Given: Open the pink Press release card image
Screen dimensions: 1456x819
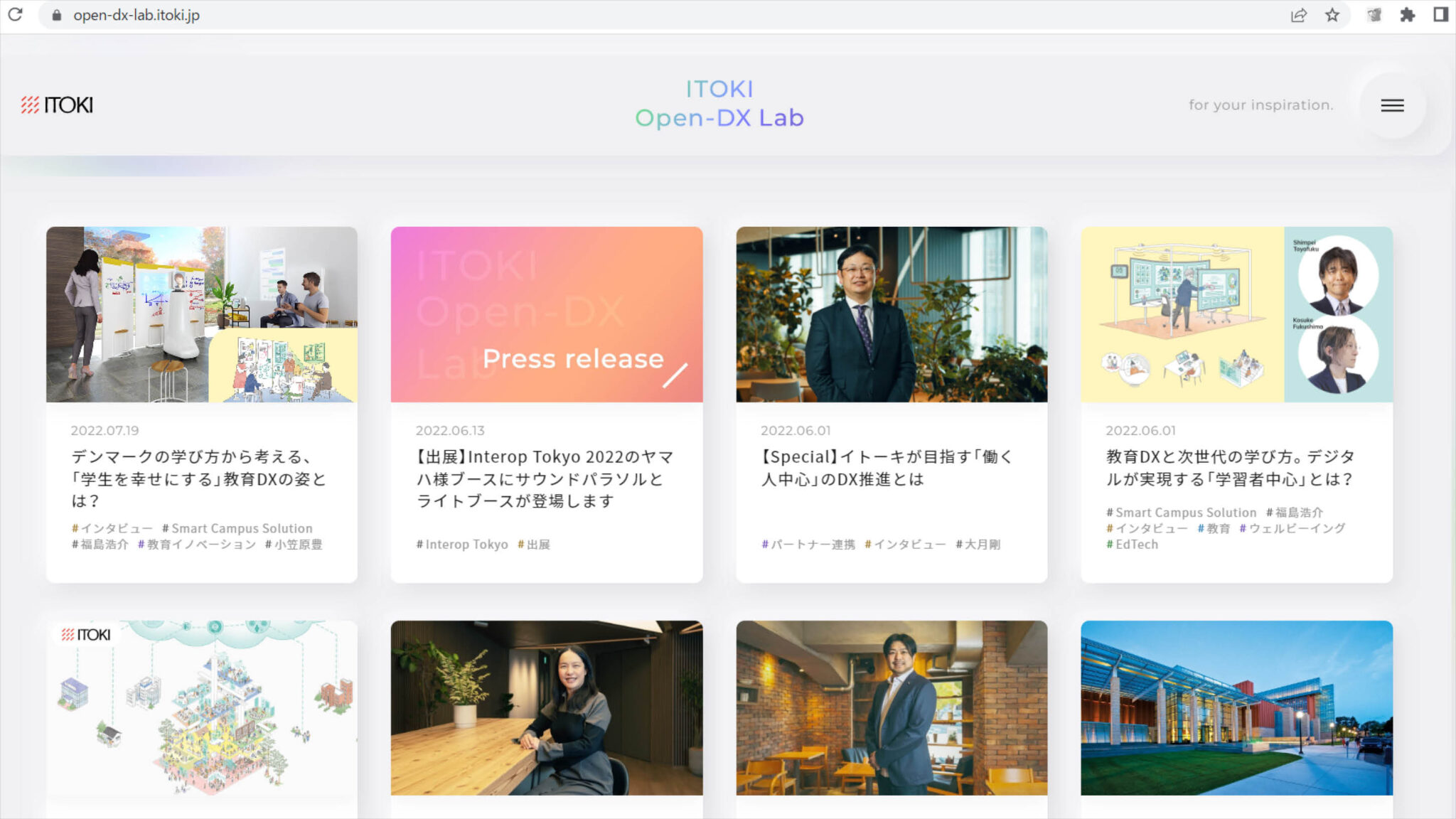Looking at the screenshot, I should [546, 314].
